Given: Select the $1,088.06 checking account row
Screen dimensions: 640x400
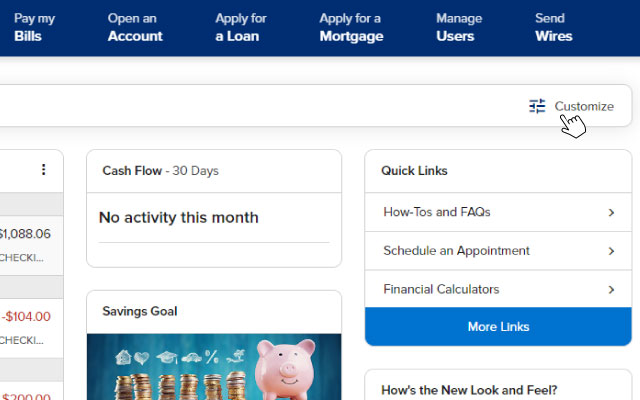Looking at the screenshot, I should point(31,245).
